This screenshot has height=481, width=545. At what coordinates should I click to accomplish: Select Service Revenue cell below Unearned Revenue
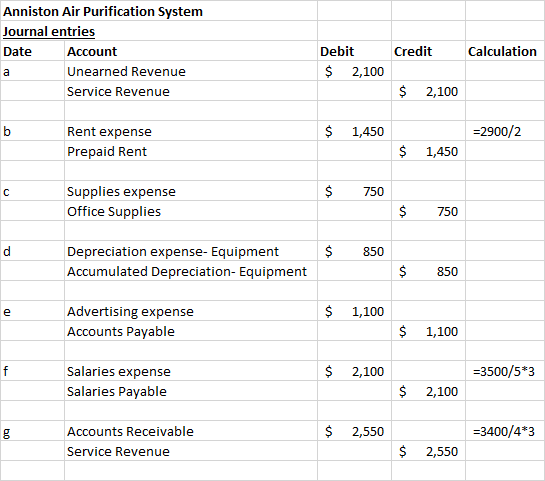pyautogui.click(x=191, y=91)
